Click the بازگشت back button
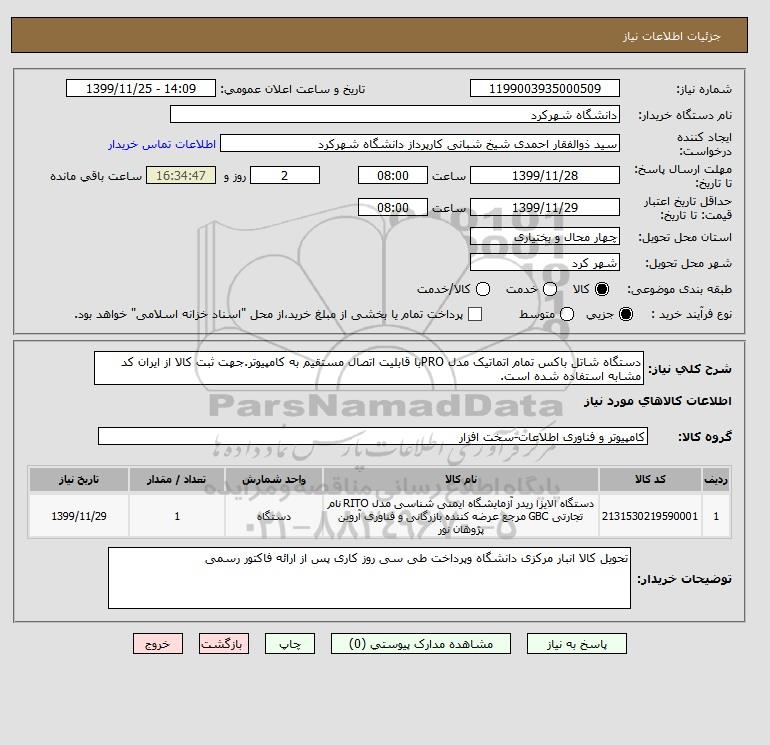This screenshot has height=745, width=770. point(224,644)
